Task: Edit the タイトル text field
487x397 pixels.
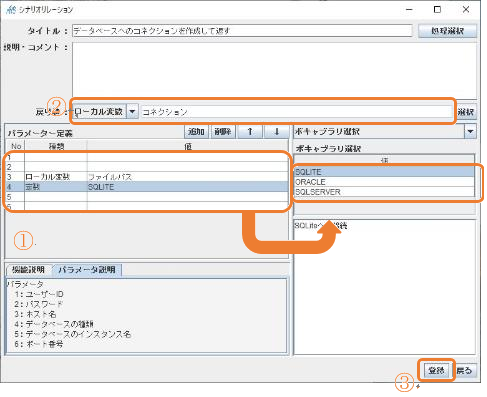Action: coord(242,31)
